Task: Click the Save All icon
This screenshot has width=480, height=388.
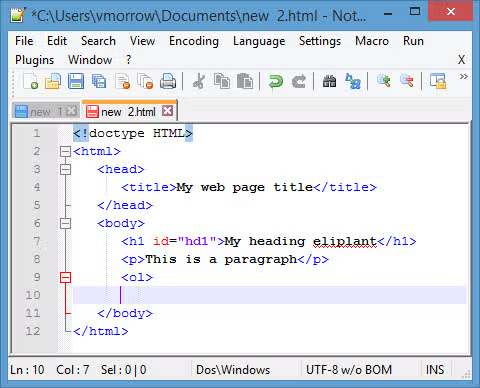Action: pyautogui.click(x=99, y=81)
